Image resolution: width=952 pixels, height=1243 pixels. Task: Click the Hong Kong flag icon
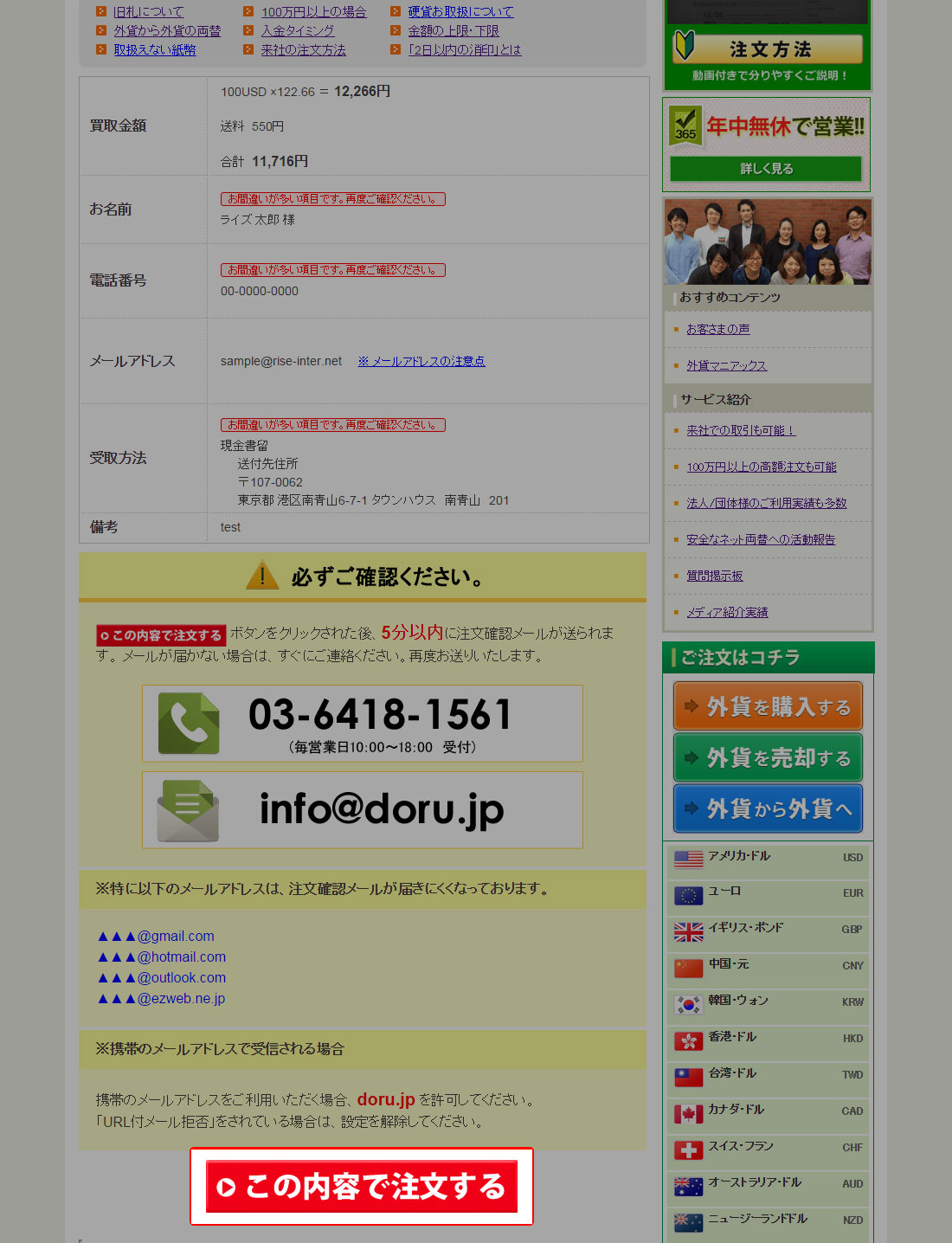(689, 1040)
